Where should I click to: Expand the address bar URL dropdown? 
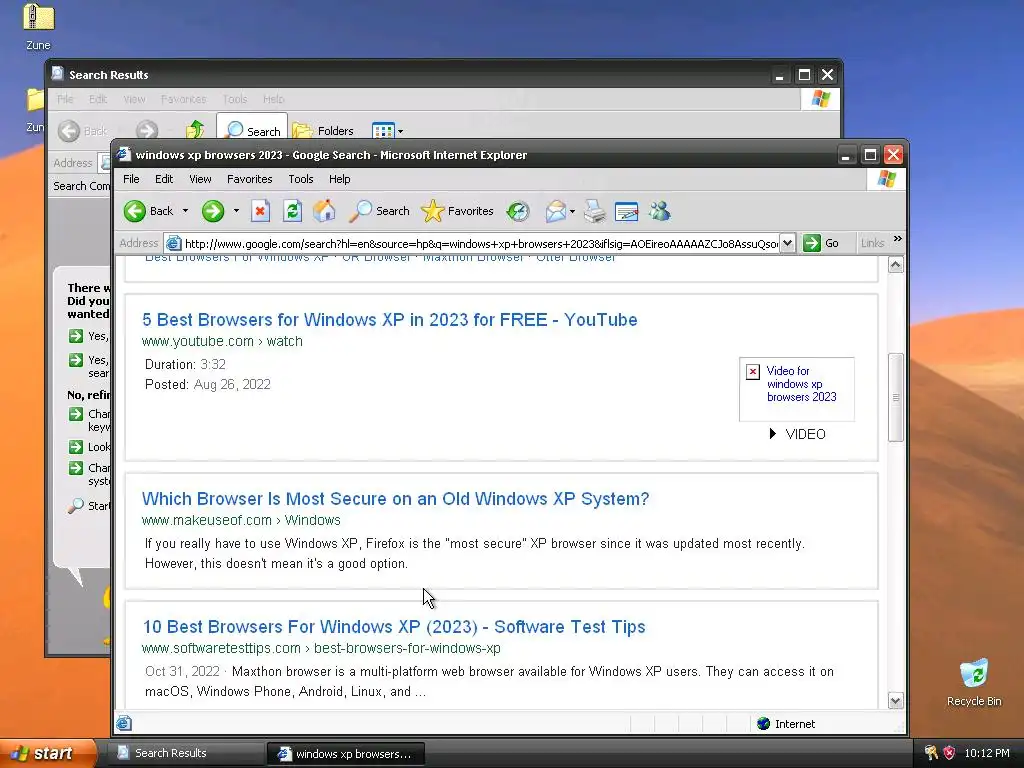click(x=788, y=244)
